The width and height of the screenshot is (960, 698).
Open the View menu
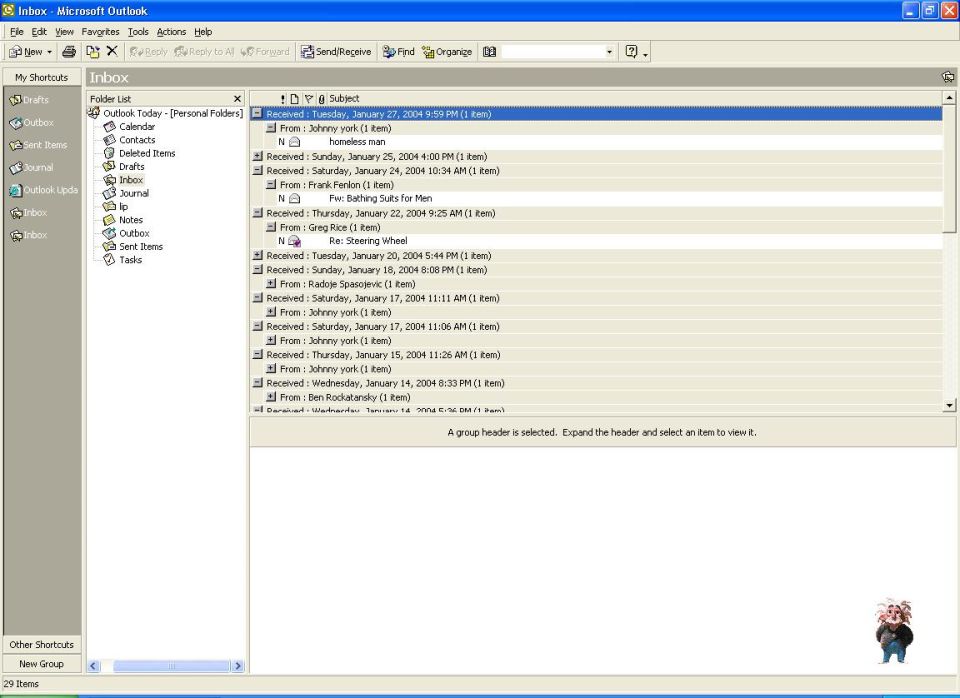64,32
